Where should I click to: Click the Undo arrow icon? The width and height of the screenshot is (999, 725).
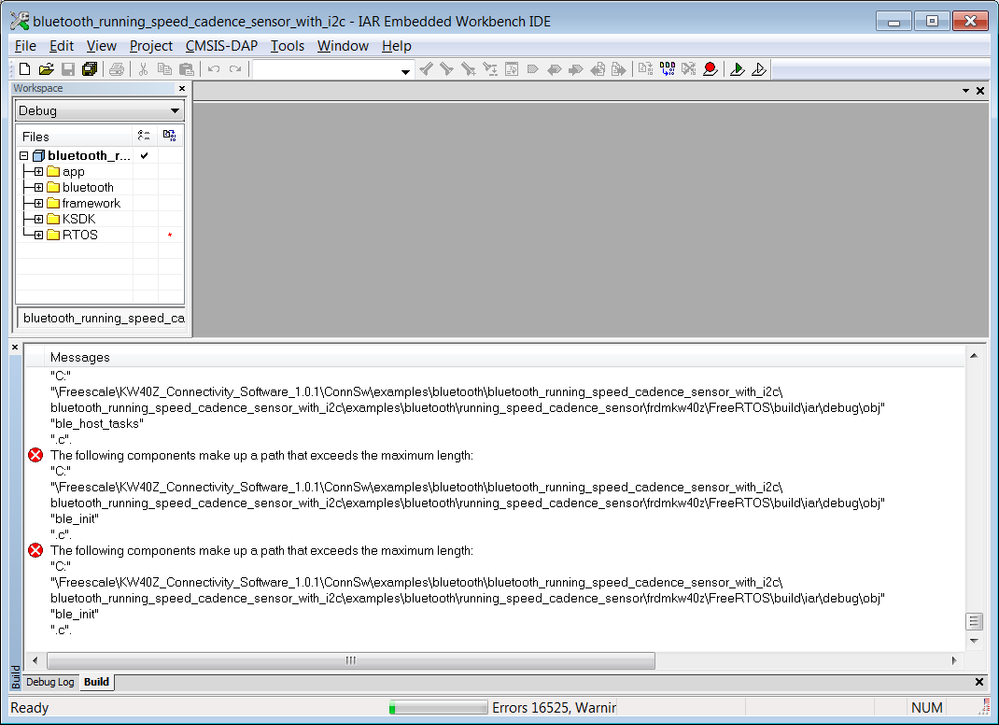214,69
